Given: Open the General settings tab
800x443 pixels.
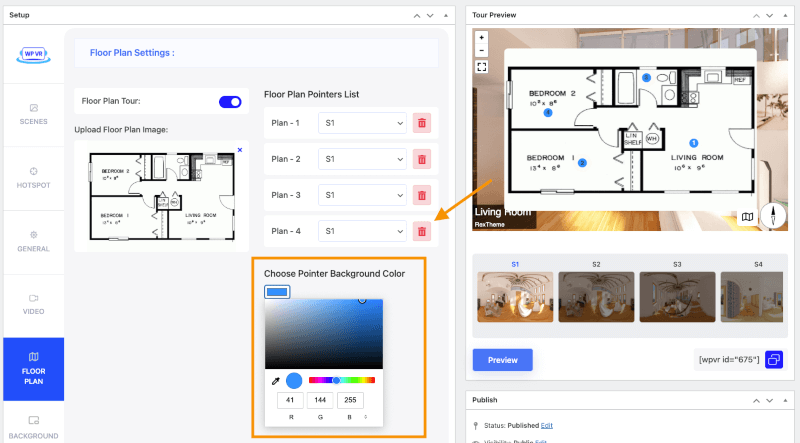Looking at the screenshot, I should (34, 242).
